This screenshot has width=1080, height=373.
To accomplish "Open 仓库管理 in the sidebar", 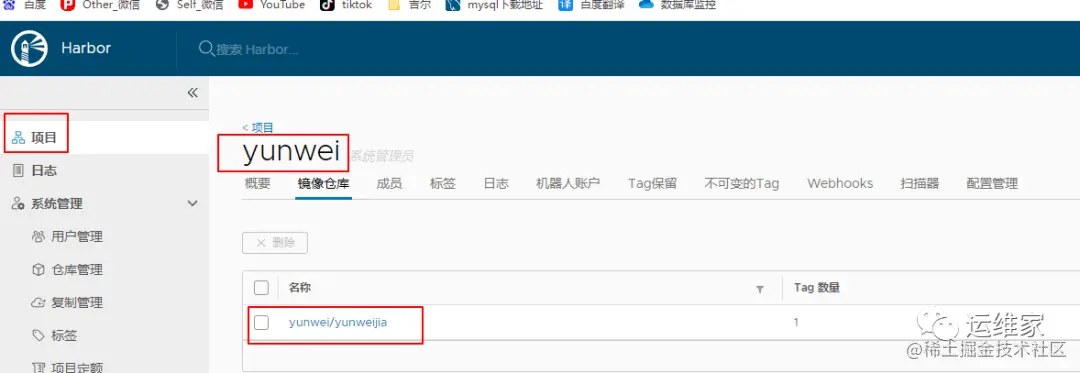I will [77, 270].
